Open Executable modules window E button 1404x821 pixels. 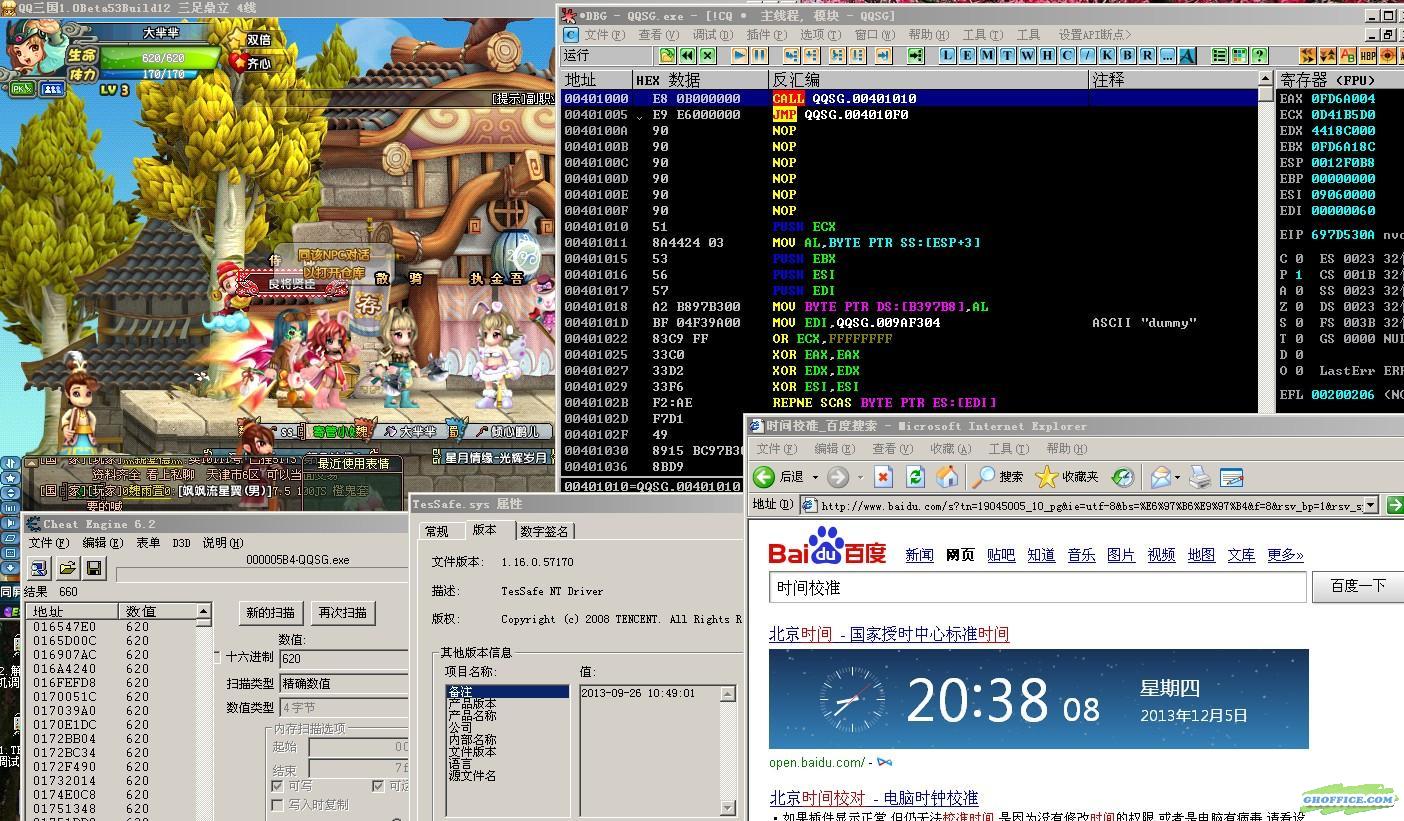click(x=967, y=55)
